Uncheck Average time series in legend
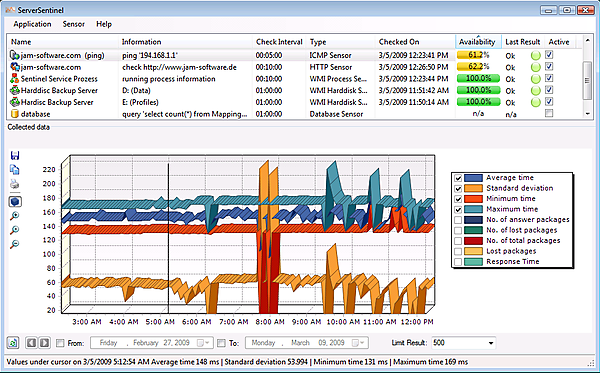 tap(458, 178)
